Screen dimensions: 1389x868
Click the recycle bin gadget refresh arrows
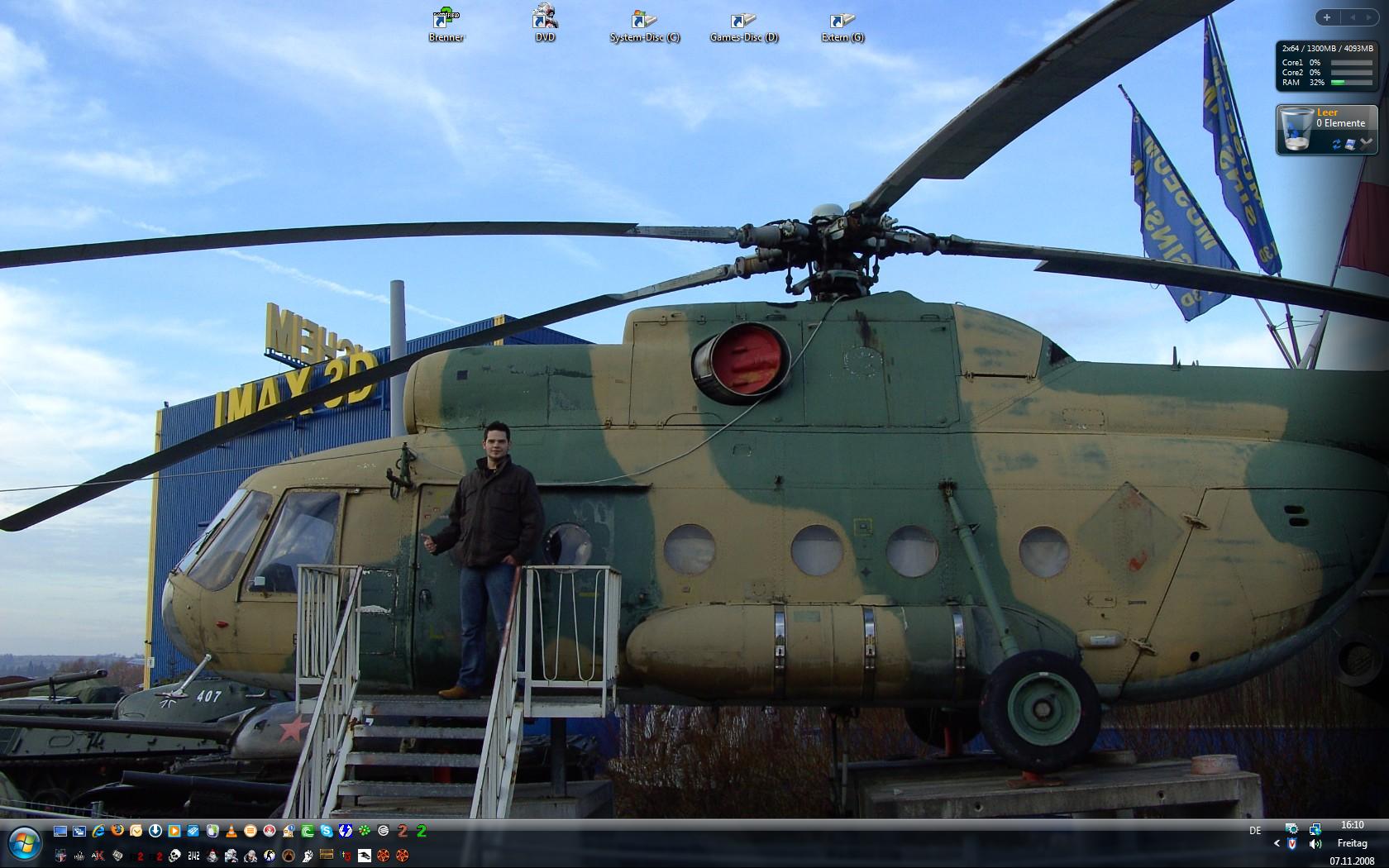pyautogui.click(x=1336, y=144)
